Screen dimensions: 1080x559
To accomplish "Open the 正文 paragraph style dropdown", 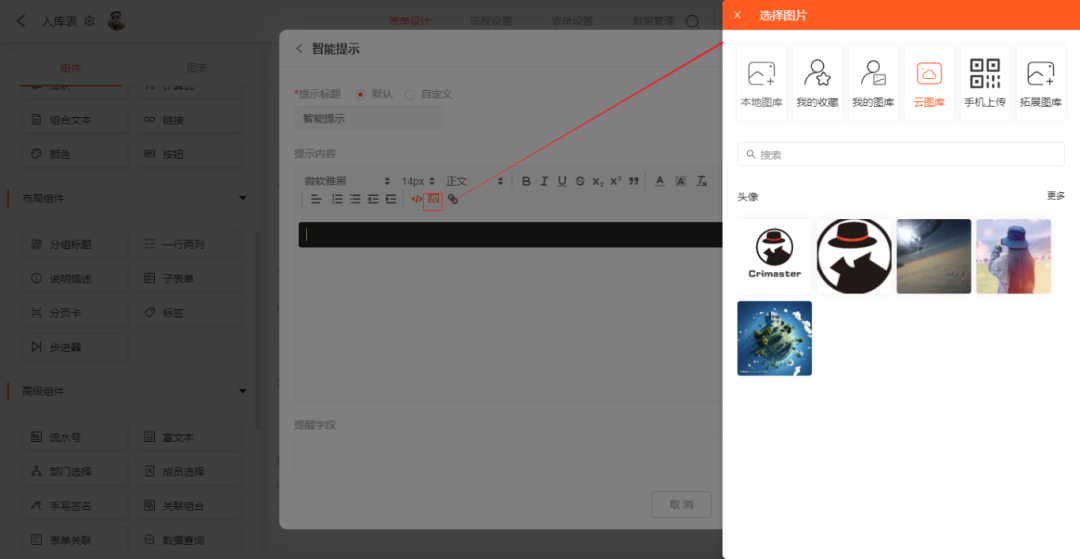I will pos(475,181).
